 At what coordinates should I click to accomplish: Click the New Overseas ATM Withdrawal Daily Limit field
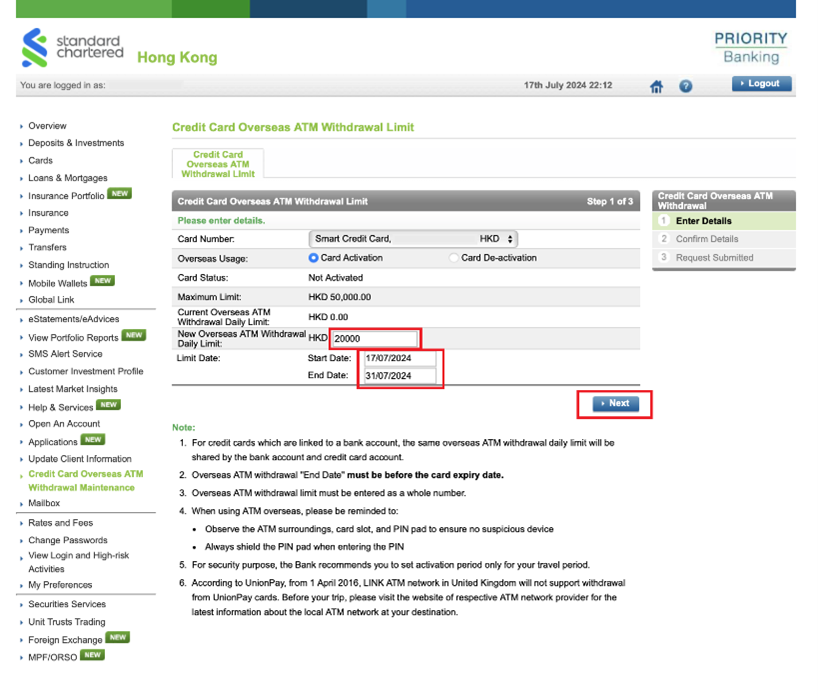click(x=375, y=339)
